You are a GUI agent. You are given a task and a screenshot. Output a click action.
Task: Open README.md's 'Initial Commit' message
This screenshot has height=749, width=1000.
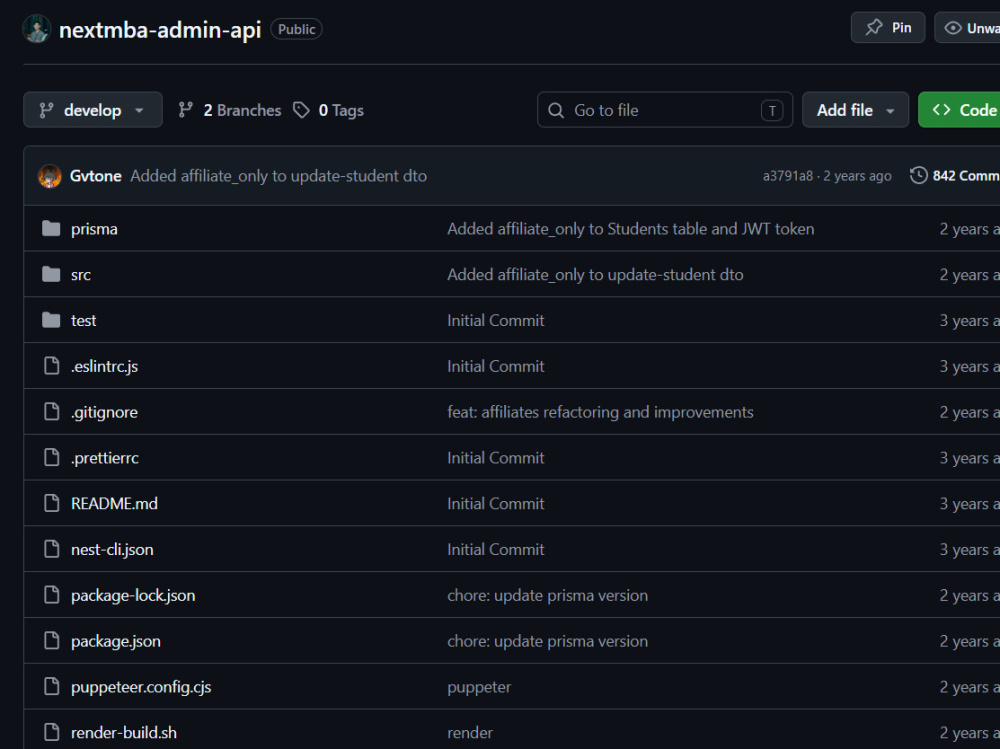click(x=496, y=503)
